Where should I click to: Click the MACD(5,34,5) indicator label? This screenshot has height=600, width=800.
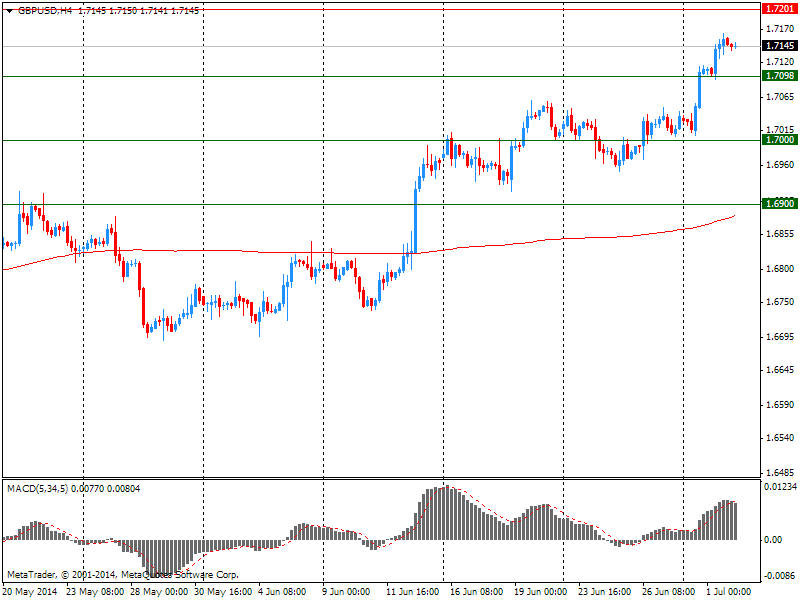pyautogui.click(x=37, y=489)
